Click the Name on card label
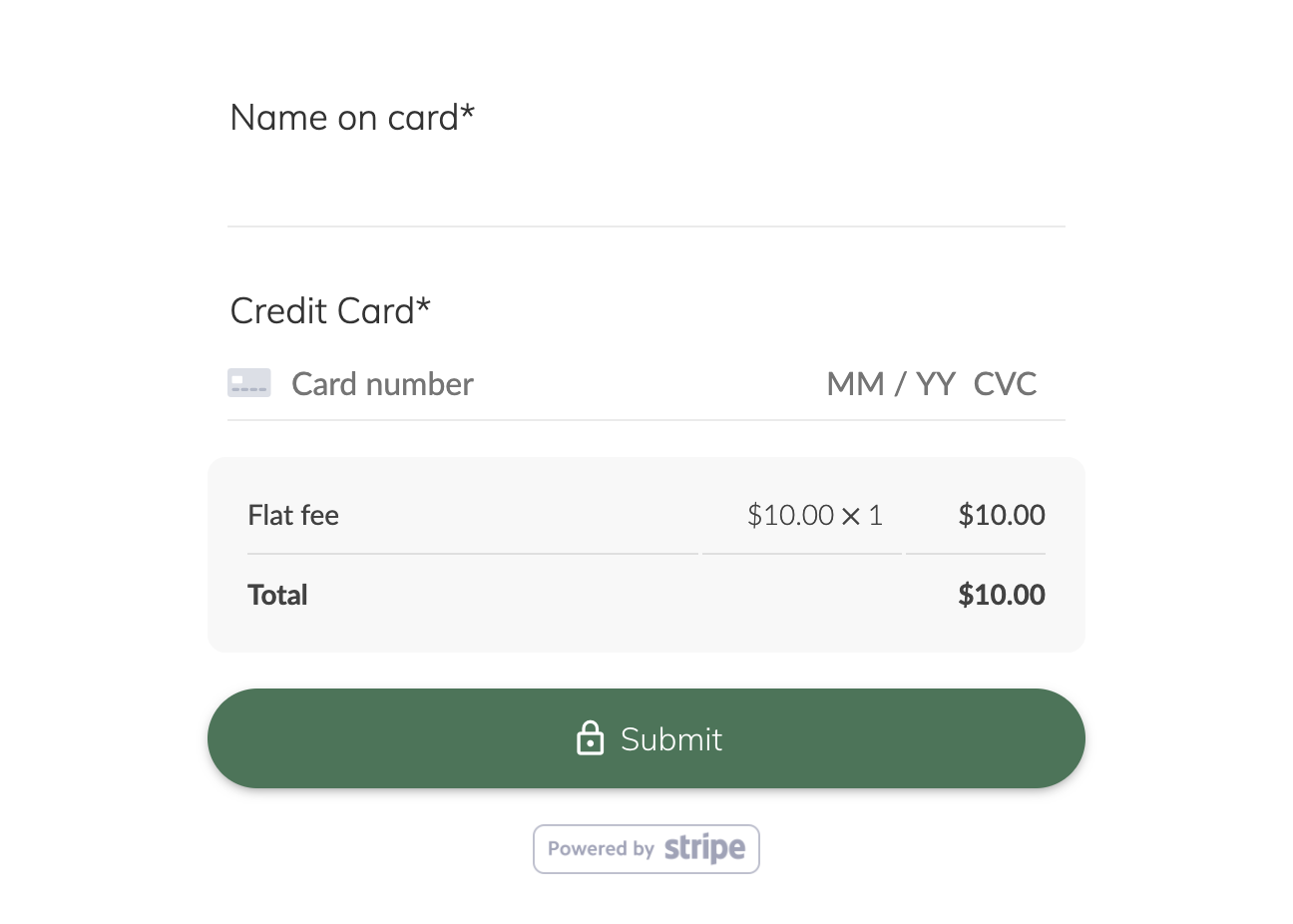The width and height of the screenshot is (1293, 924). tap(352, 117)
